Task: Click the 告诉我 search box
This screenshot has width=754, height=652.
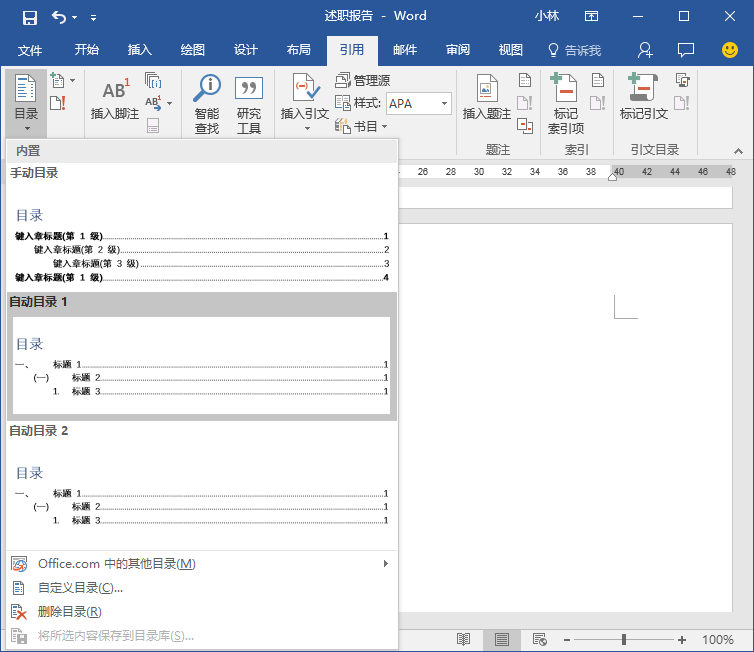Action: 575,50
